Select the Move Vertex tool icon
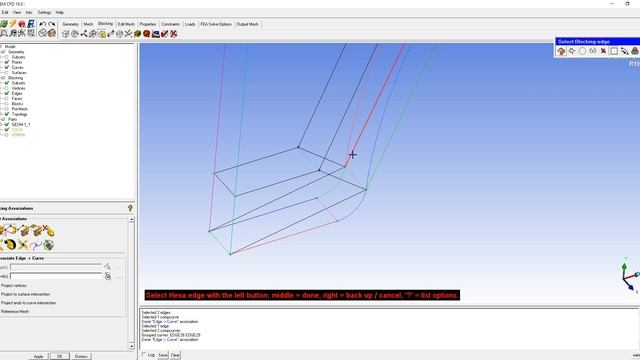 click(x=111, y=34)
